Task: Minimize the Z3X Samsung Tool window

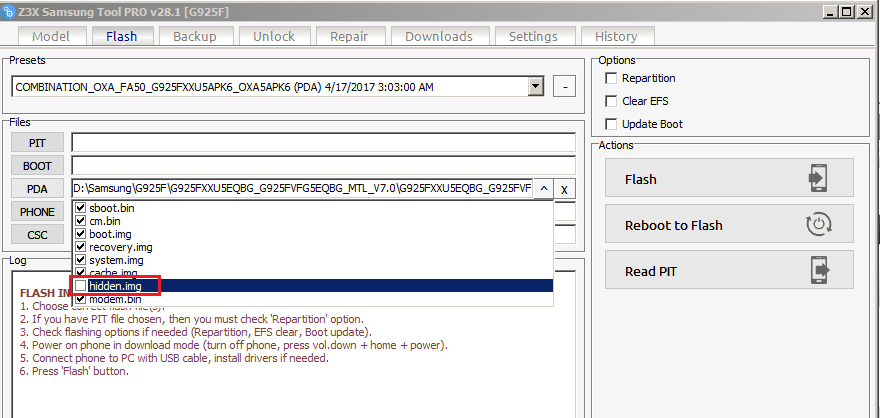Action: (x=831, y=11)
